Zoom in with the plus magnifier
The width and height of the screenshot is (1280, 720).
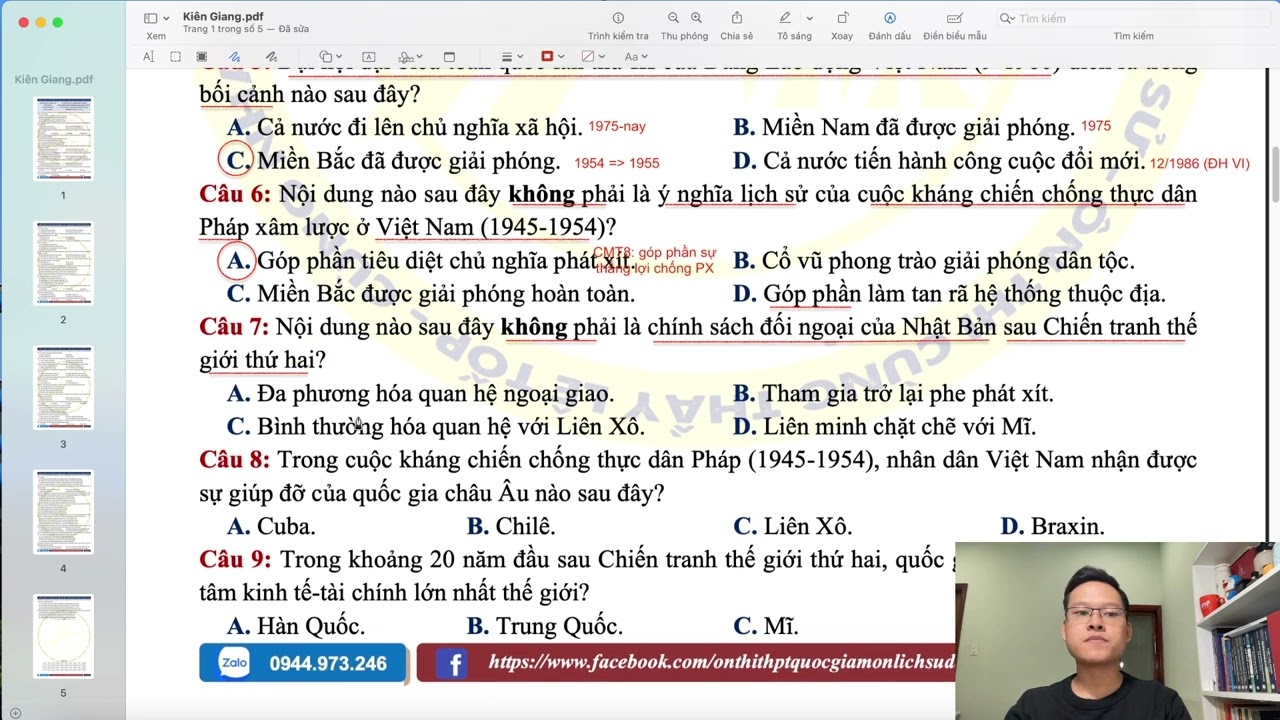[696, 18]
